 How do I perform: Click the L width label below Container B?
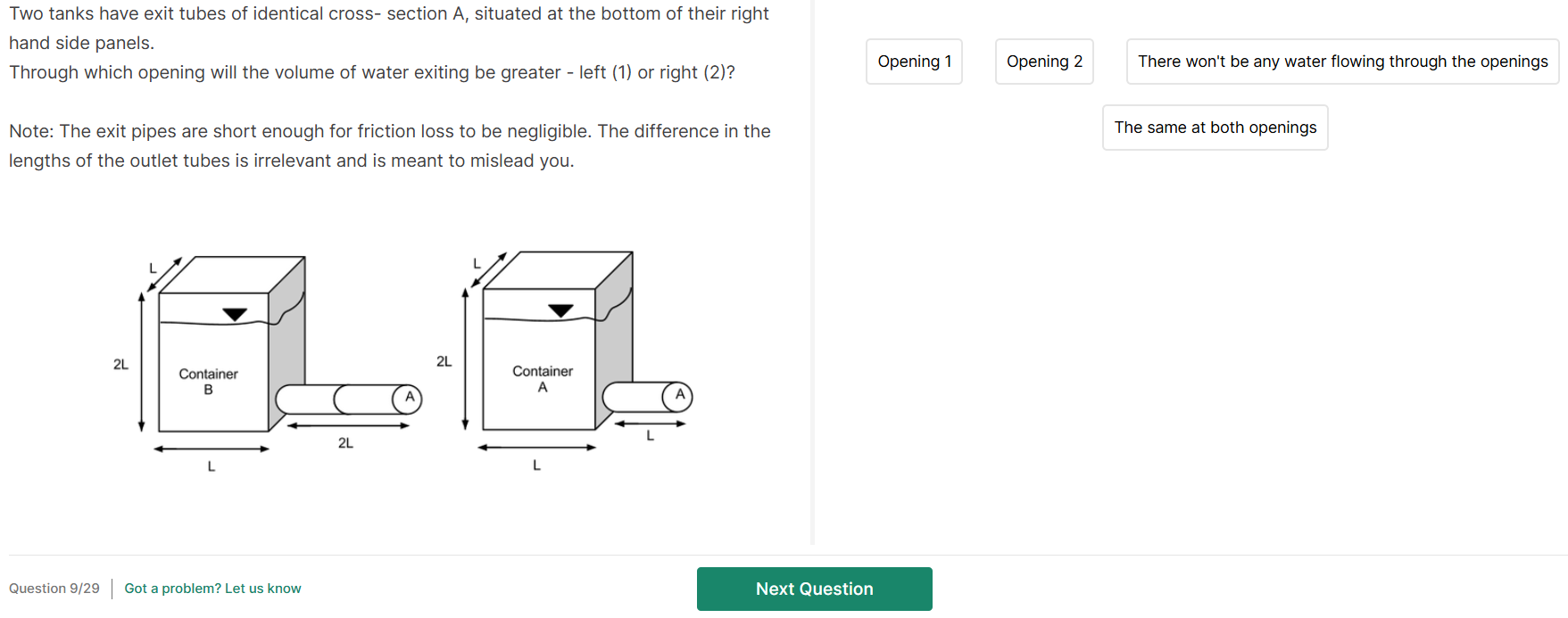(211, 466)
